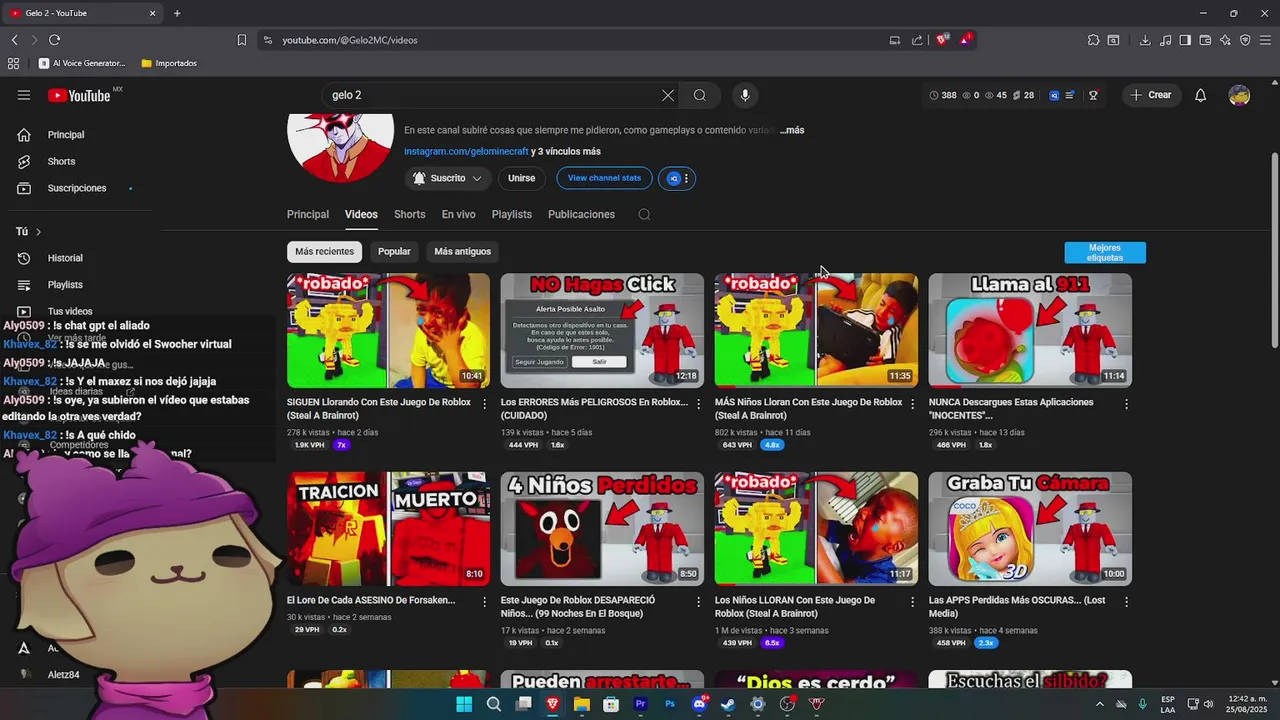Start voice search with microphone
1280x720 pixels.
click(744, 95)
